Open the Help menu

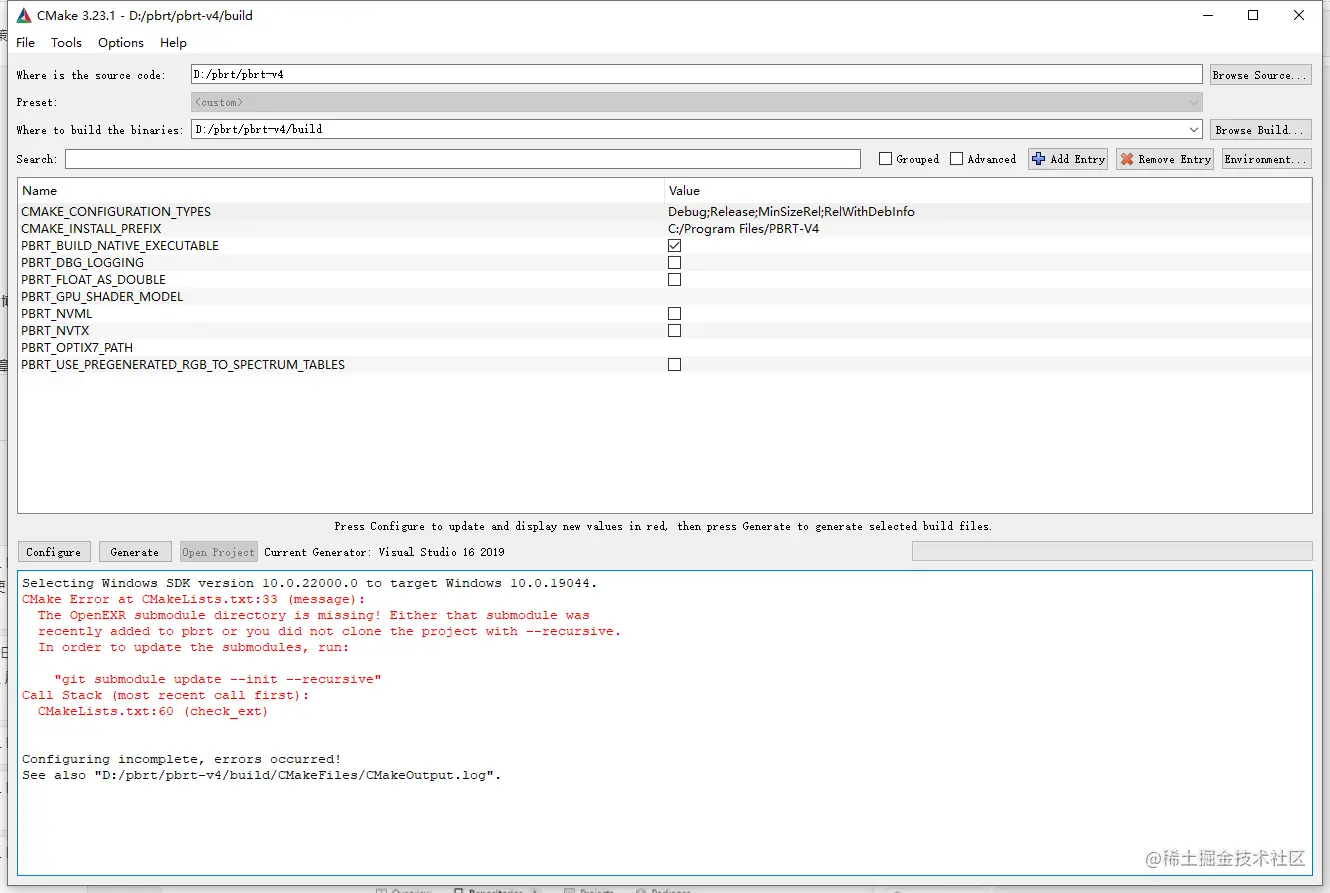(x=174, y=43)
